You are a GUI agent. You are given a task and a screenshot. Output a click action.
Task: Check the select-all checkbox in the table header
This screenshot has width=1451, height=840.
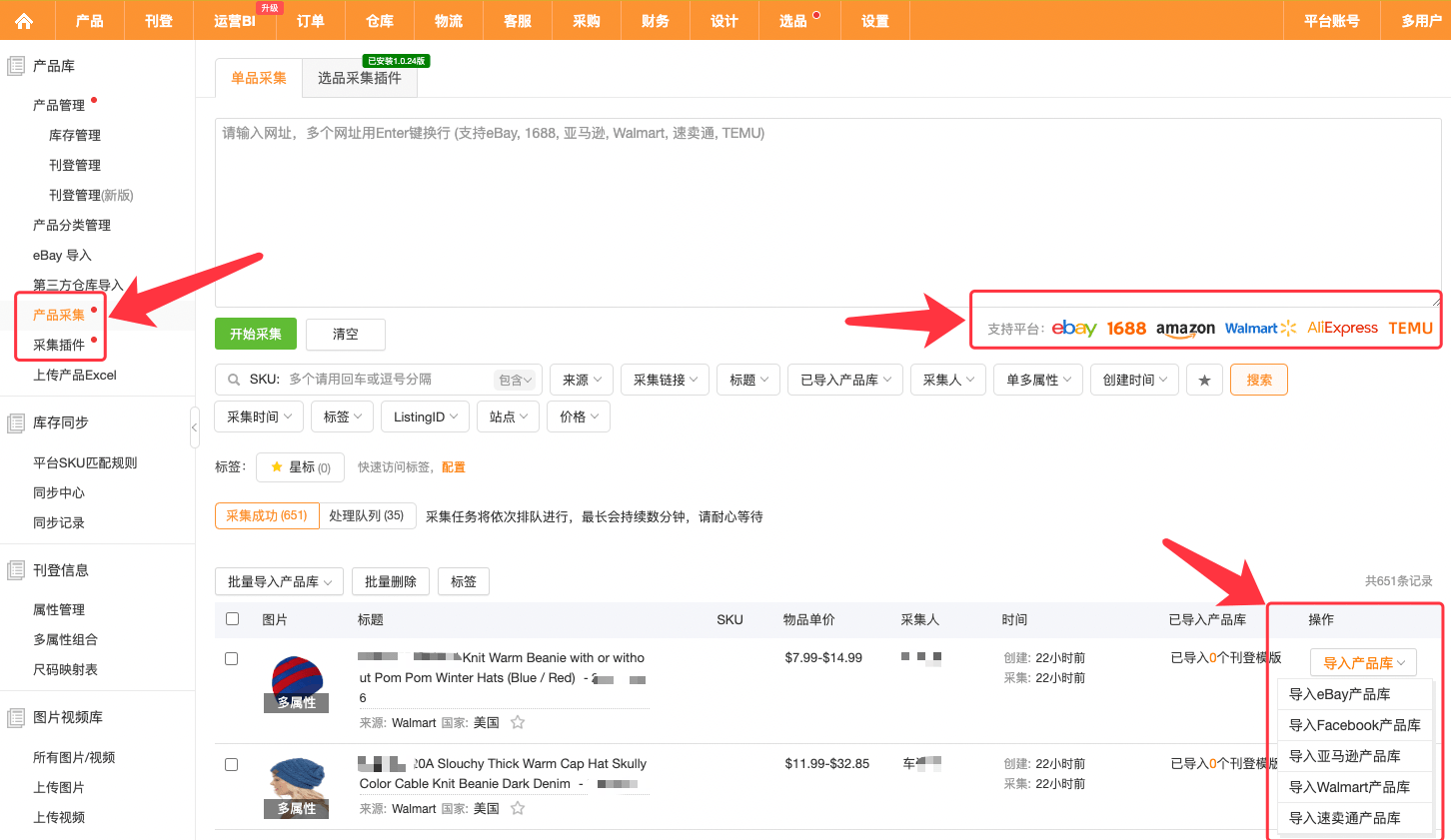pos(232,618)
